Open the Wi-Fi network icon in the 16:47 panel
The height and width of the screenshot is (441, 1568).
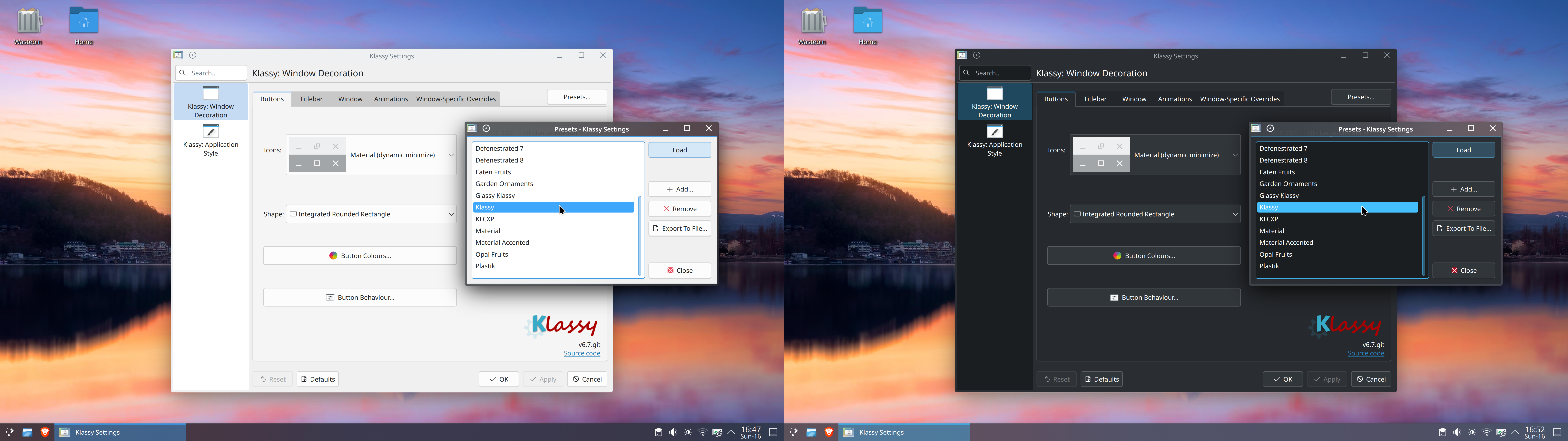[702, 432]
